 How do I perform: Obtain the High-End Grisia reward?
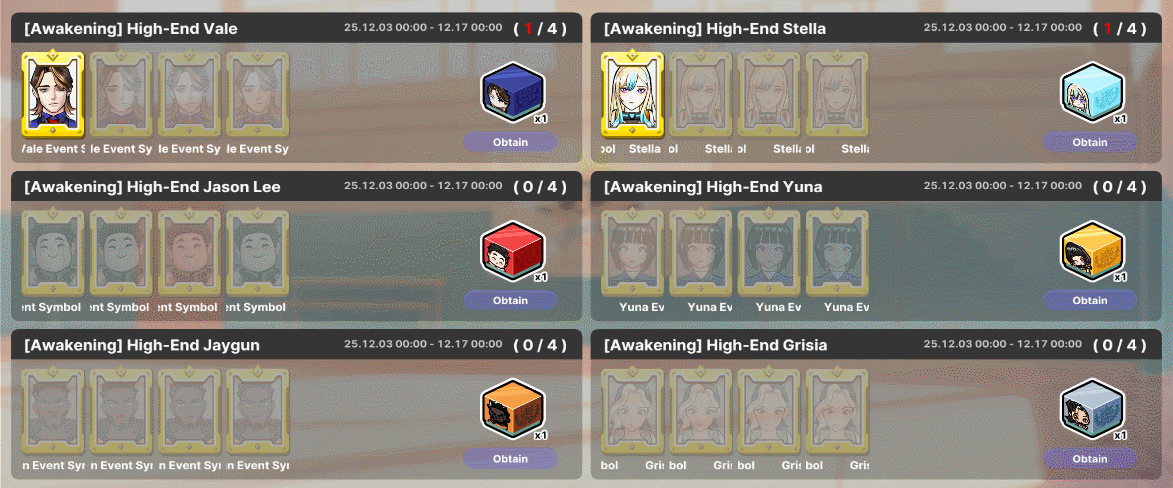point(1090,459)
